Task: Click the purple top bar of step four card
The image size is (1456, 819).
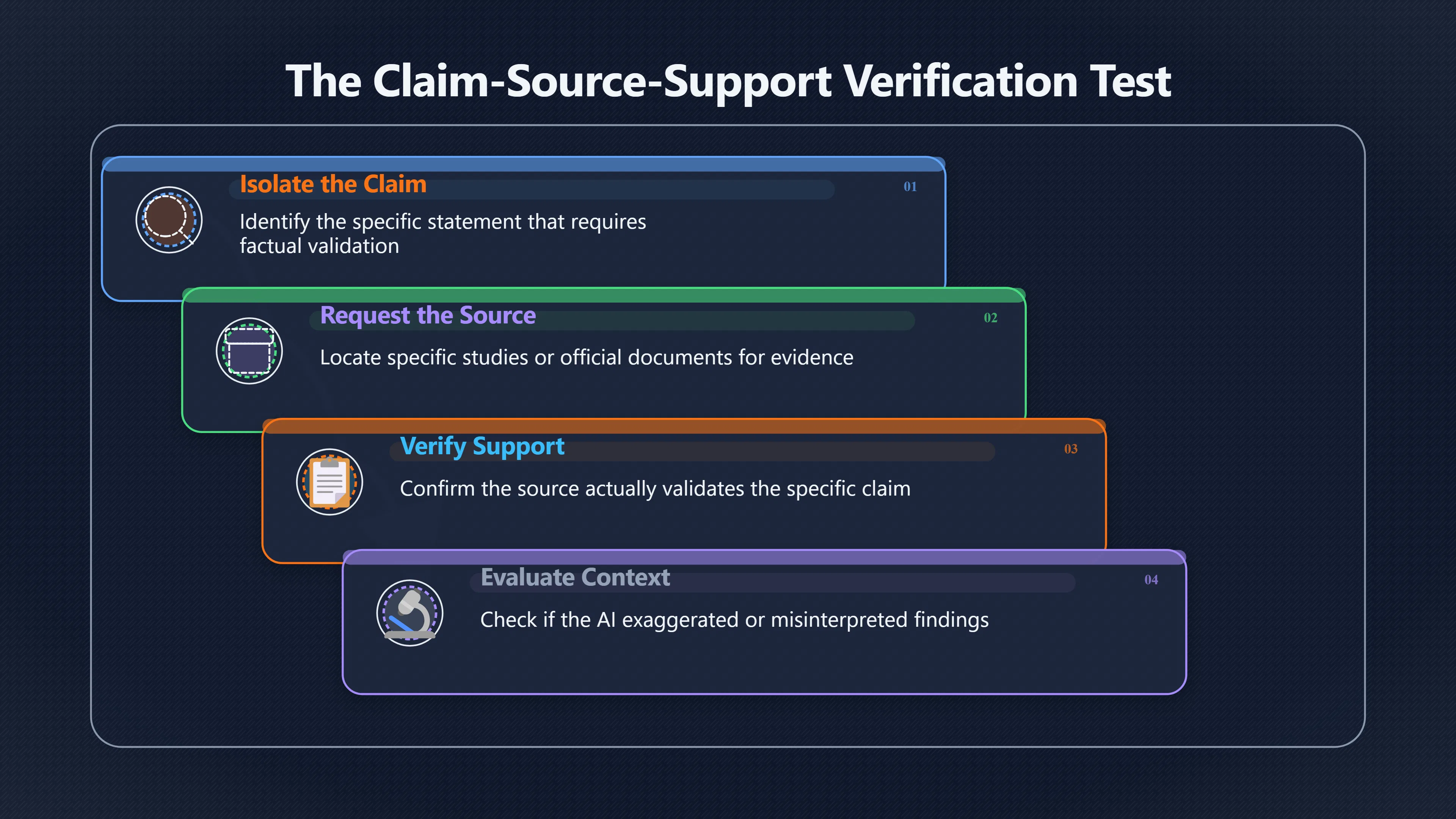Action: coord(764,558)
